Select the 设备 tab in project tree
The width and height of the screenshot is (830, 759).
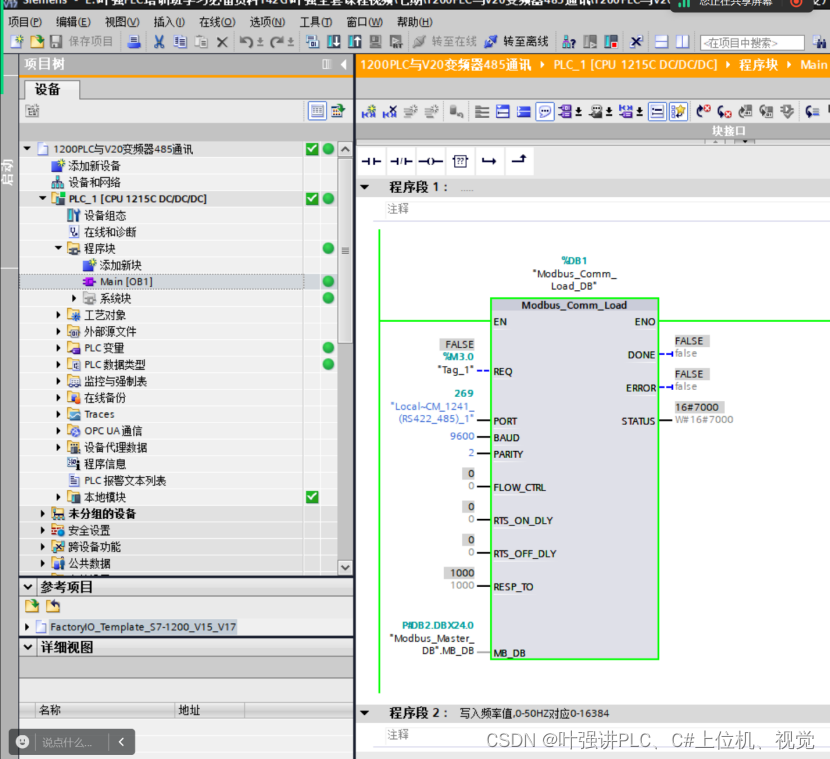[50, 89]
